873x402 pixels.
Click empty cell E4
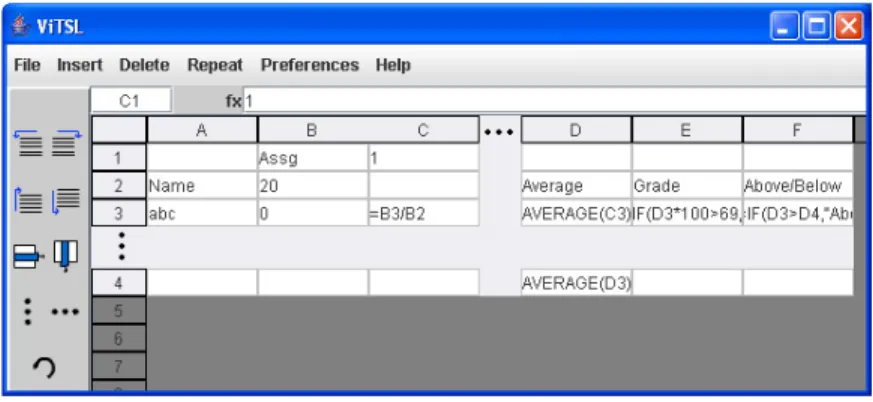coord(686,282)
